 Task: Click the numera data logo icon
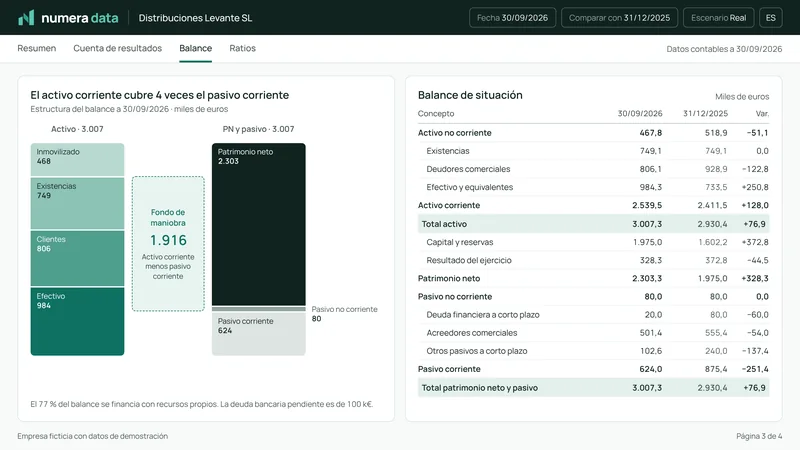click(x=26, y=18)
